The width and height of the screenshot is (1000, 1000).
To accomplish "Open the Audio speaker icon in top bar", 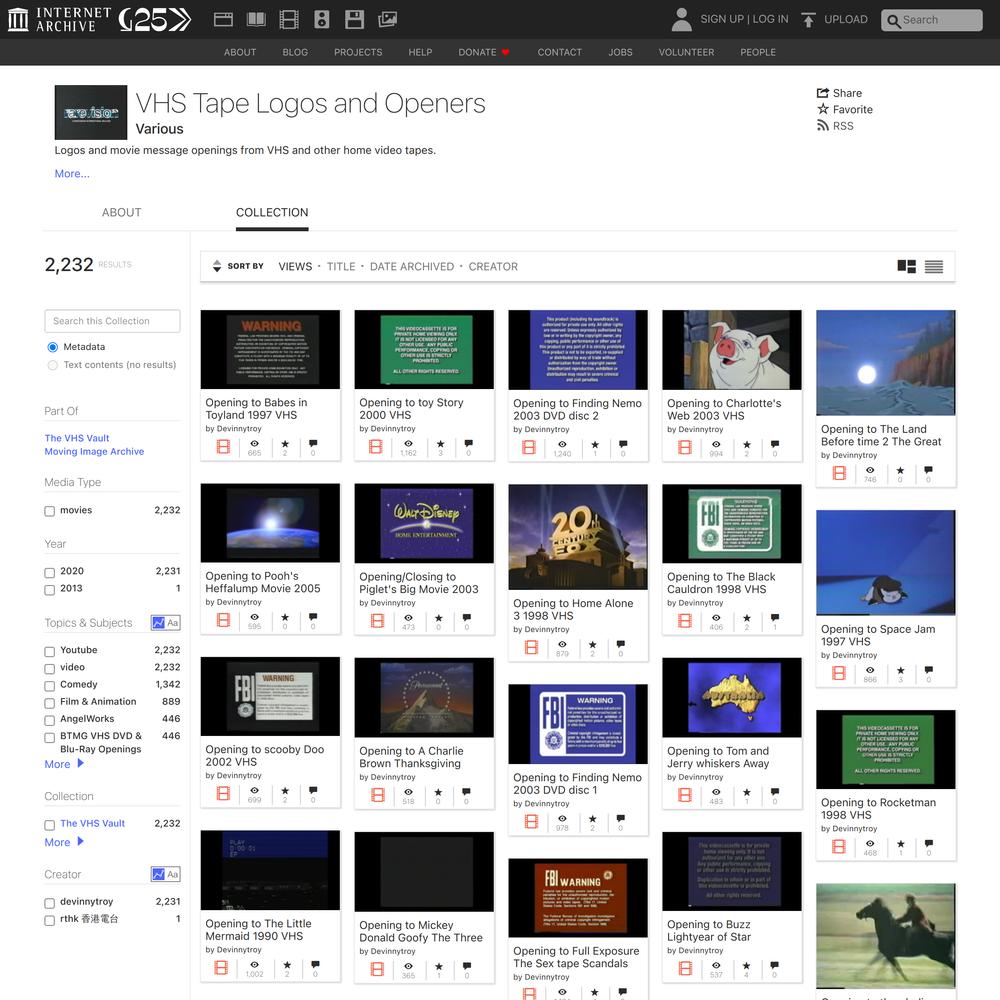I will click(x=321, y=20).
